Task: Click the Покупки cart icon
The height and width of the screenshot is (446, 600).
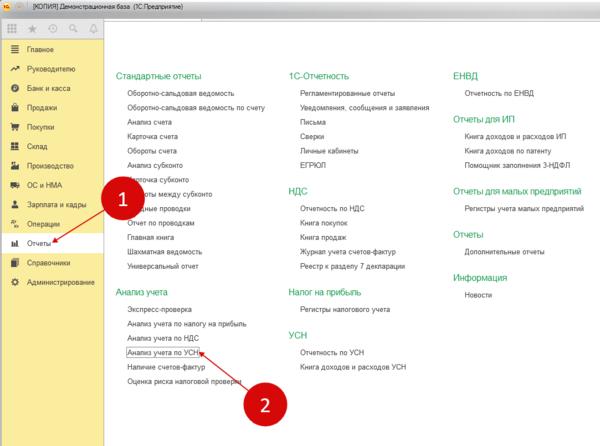Action: coord(15,127)
